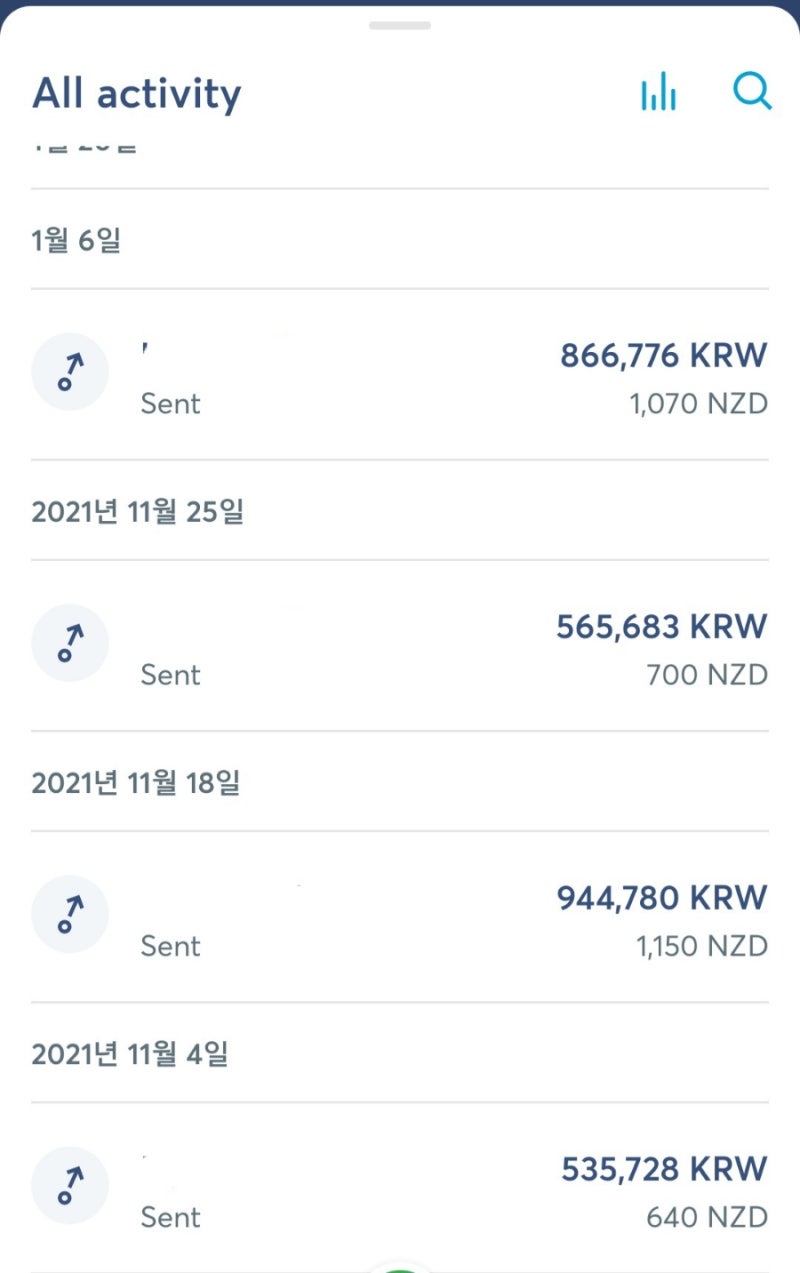
Task: Open the 565,683 KRW transfer amount
Action: tap(661, 627)
